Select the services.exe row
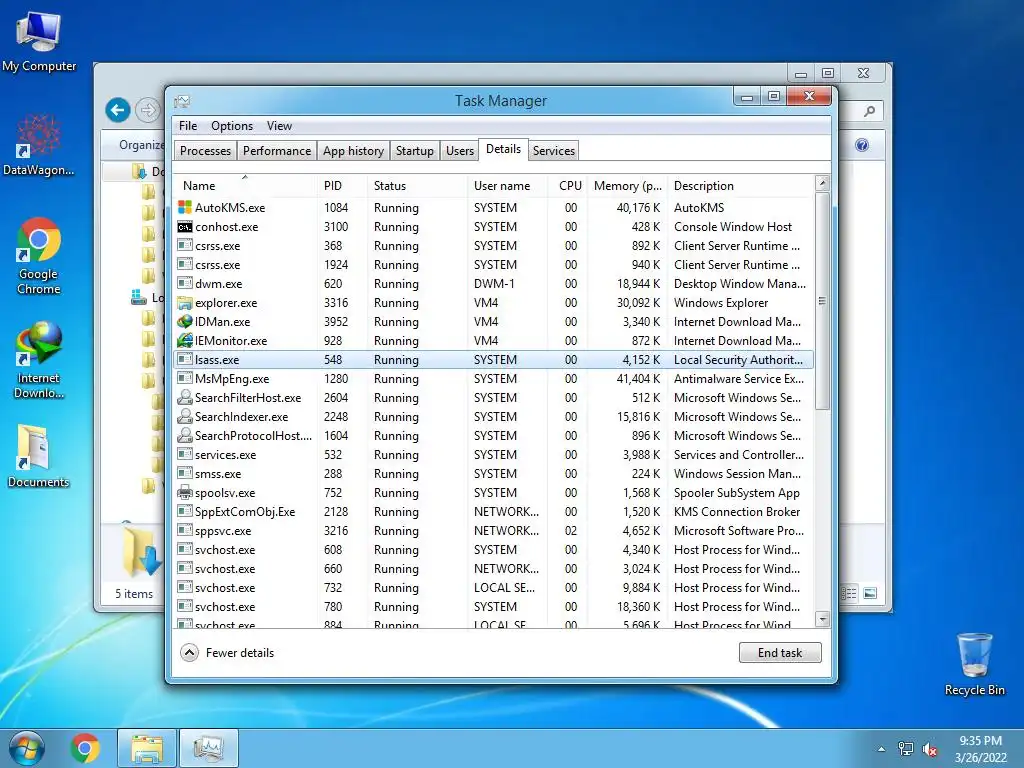Viewport: 1024px width, 768px height. (494, 455)
